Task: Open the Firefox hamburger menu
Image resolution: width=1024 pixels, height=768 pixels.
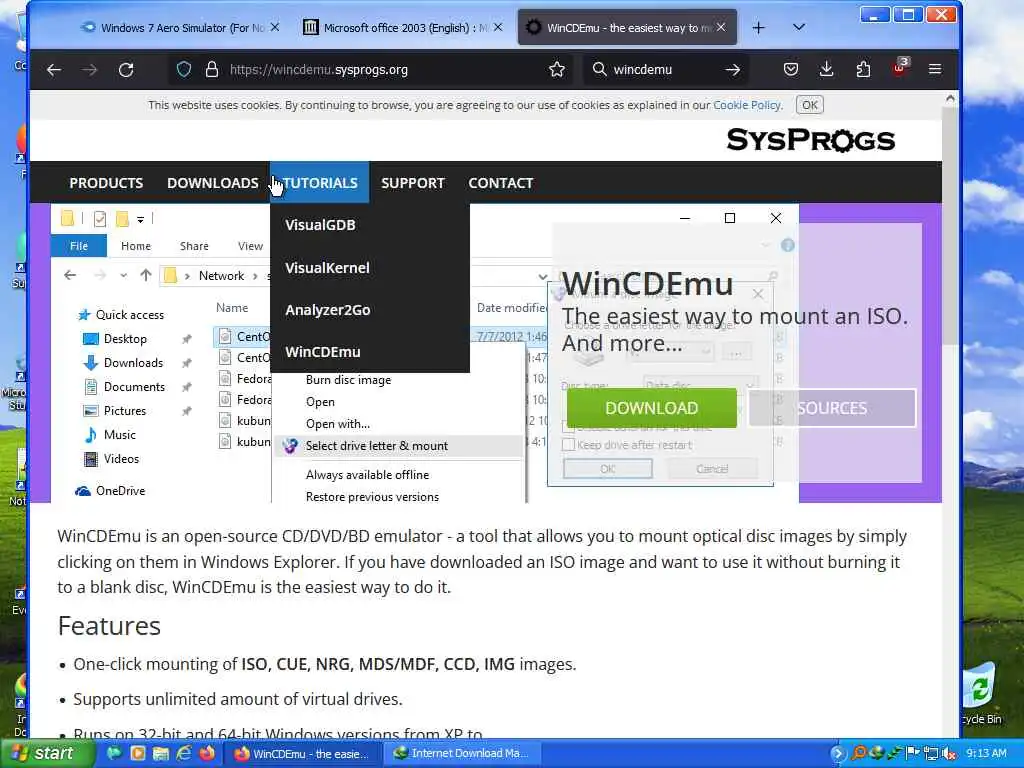Action: [x=935, y=69]
